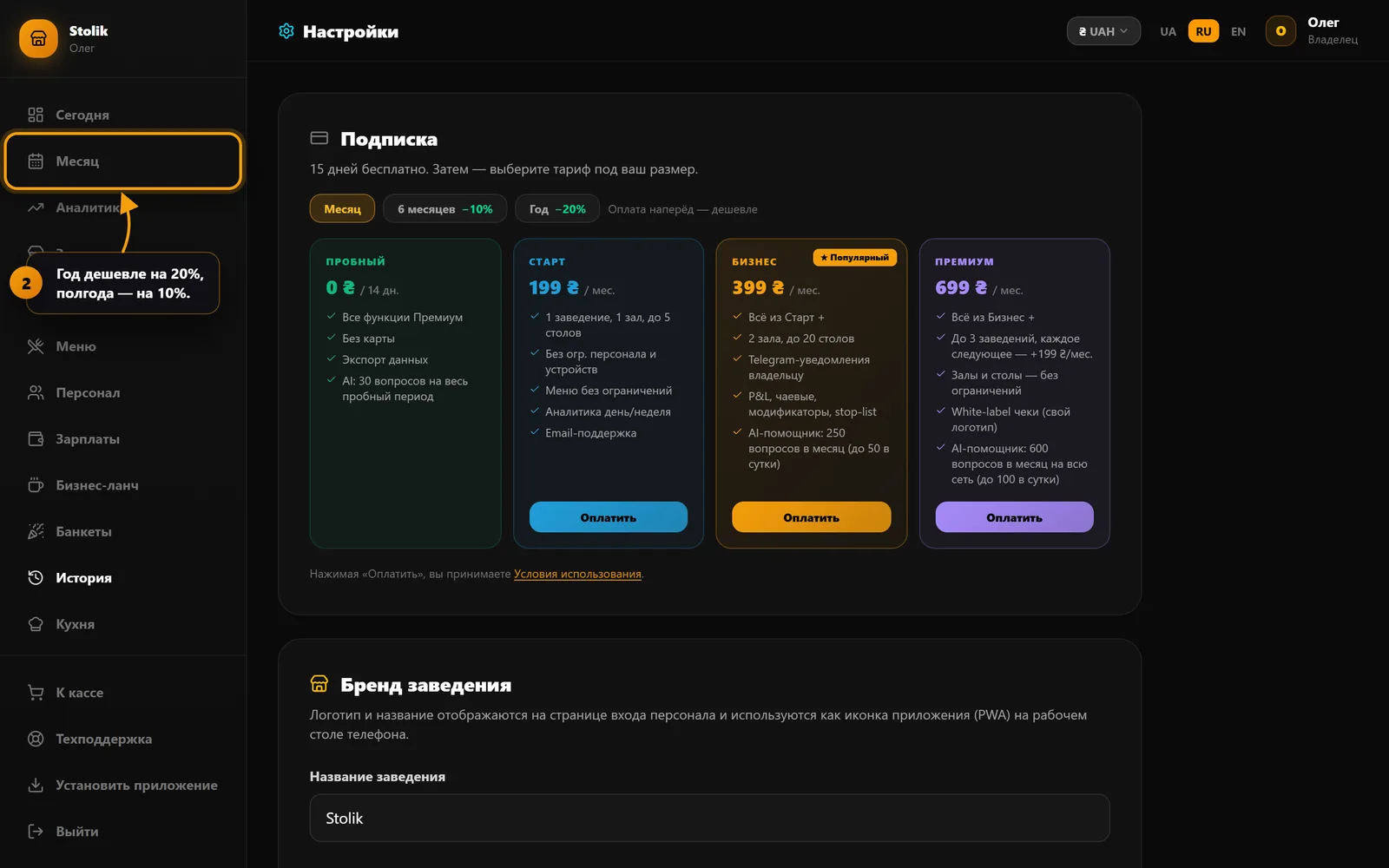This screenshot has height=868, width=1389.
Task: Open the Олег Владелец profile menu
Action: point(1313,31)
